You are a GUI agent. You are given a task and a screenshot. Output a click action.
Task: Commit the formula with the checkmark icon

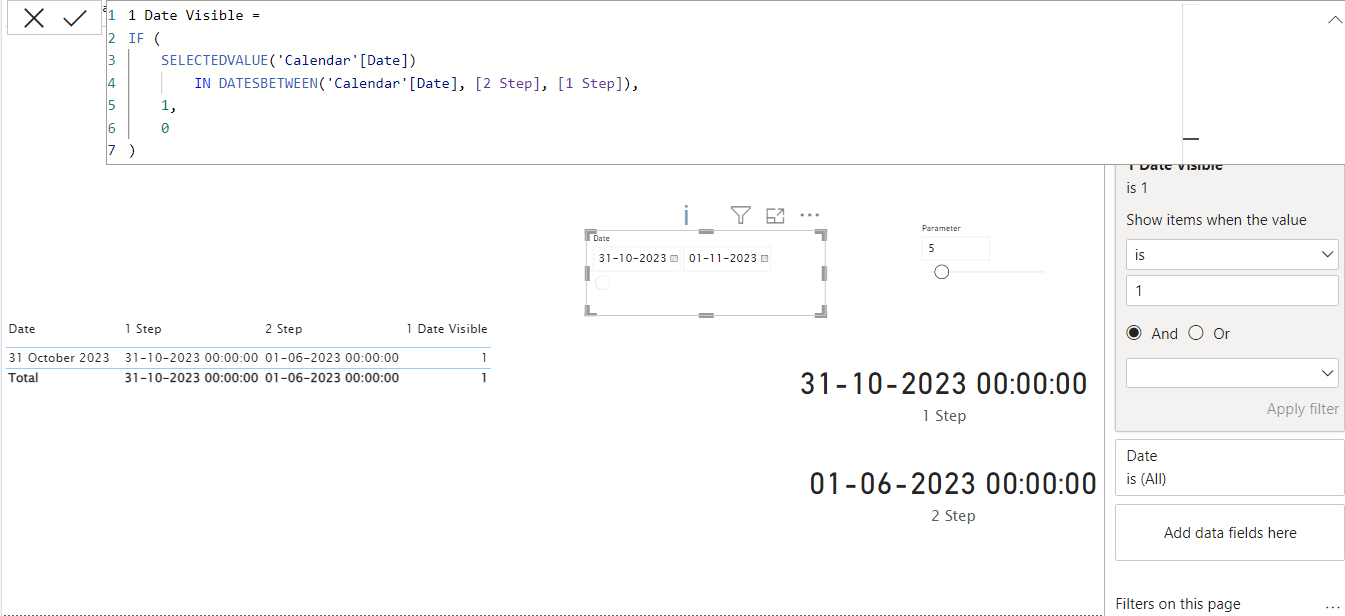coord(75,18)
